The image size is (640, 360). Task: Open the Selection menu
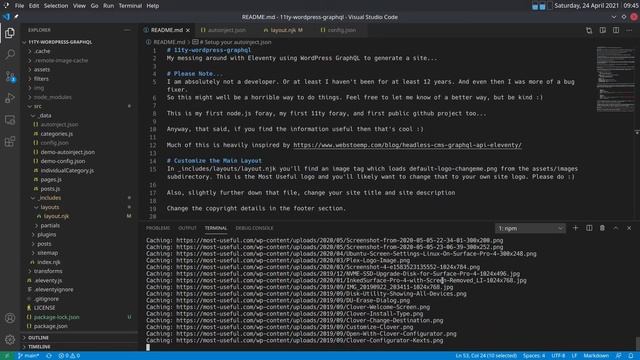point(56,6)
